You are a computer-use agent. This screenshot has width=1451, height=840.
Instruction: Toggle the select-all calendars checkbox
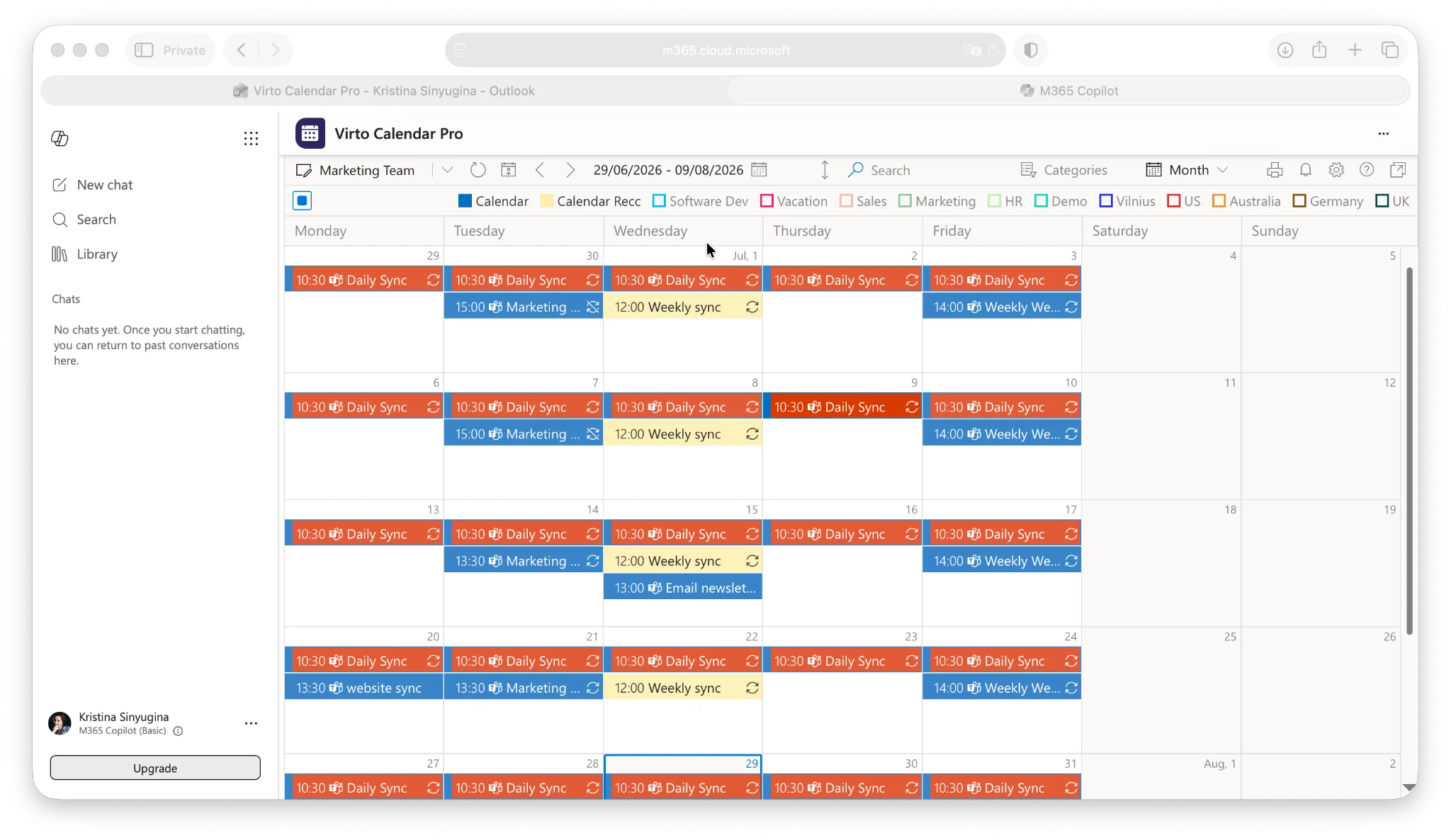(x=303, y=201)
